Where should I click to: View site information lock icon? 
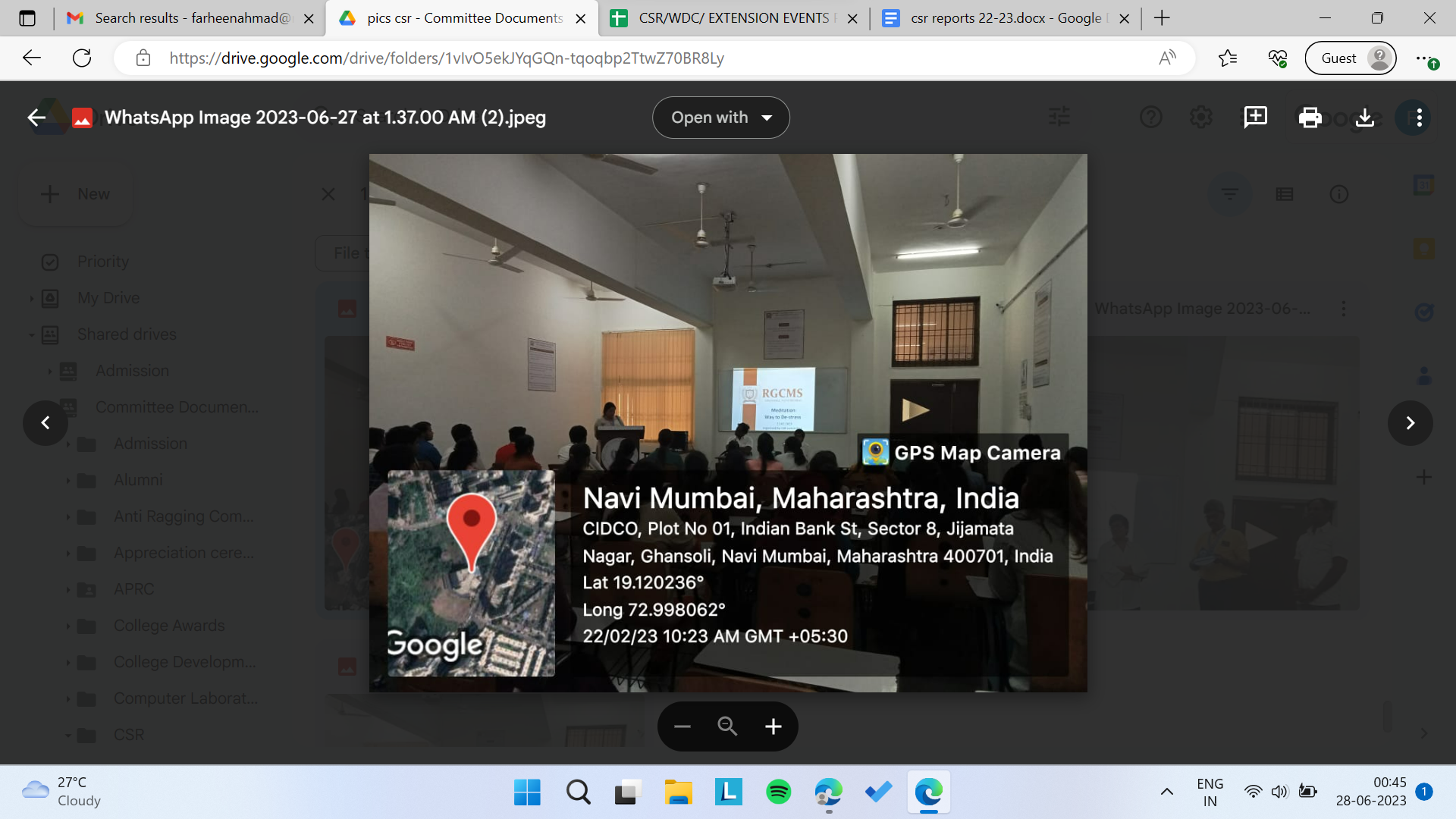click(x=143, y=58)
